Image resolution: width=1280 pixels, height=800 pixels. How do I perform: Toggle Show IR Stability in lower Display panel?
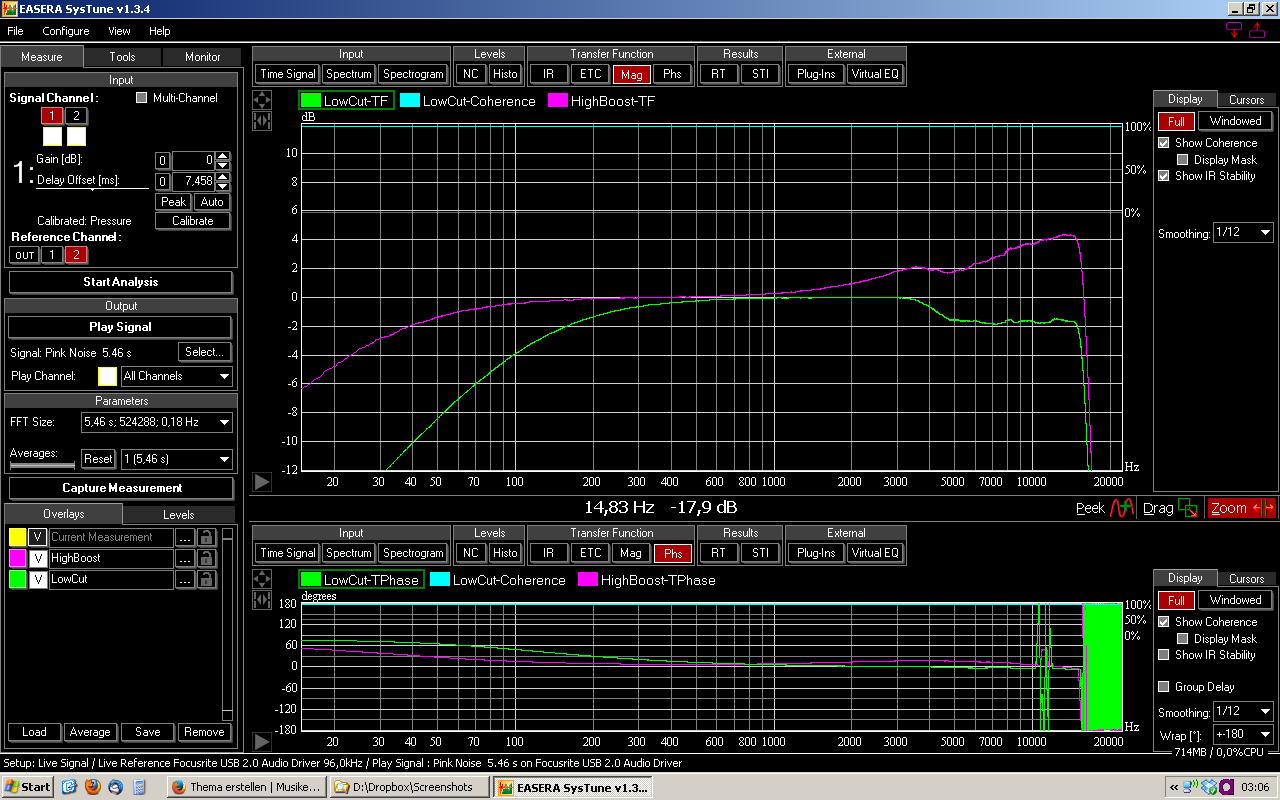coord(1163,655)
